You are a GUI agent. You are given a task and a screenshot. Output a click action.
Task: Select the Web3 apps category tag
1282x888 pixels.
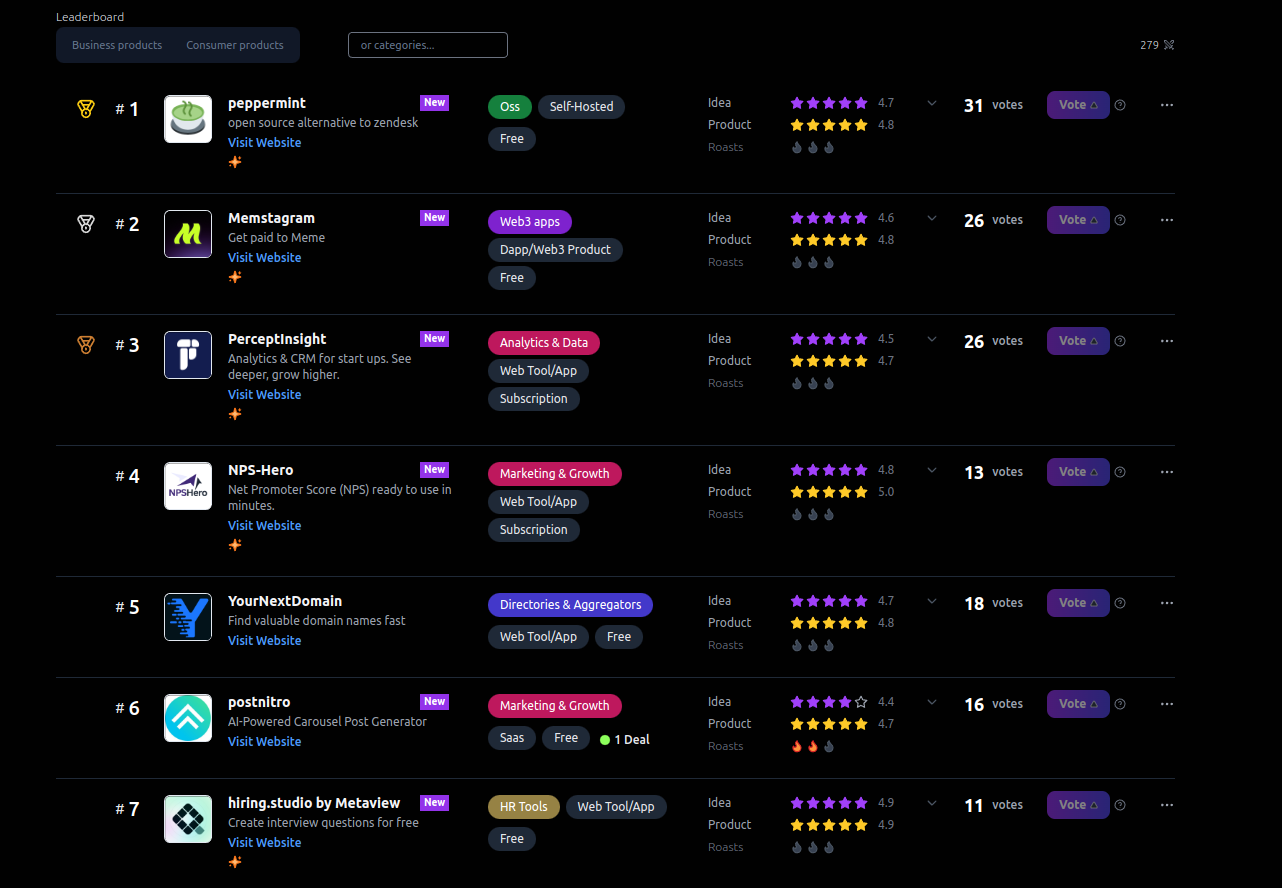[530, 222]
